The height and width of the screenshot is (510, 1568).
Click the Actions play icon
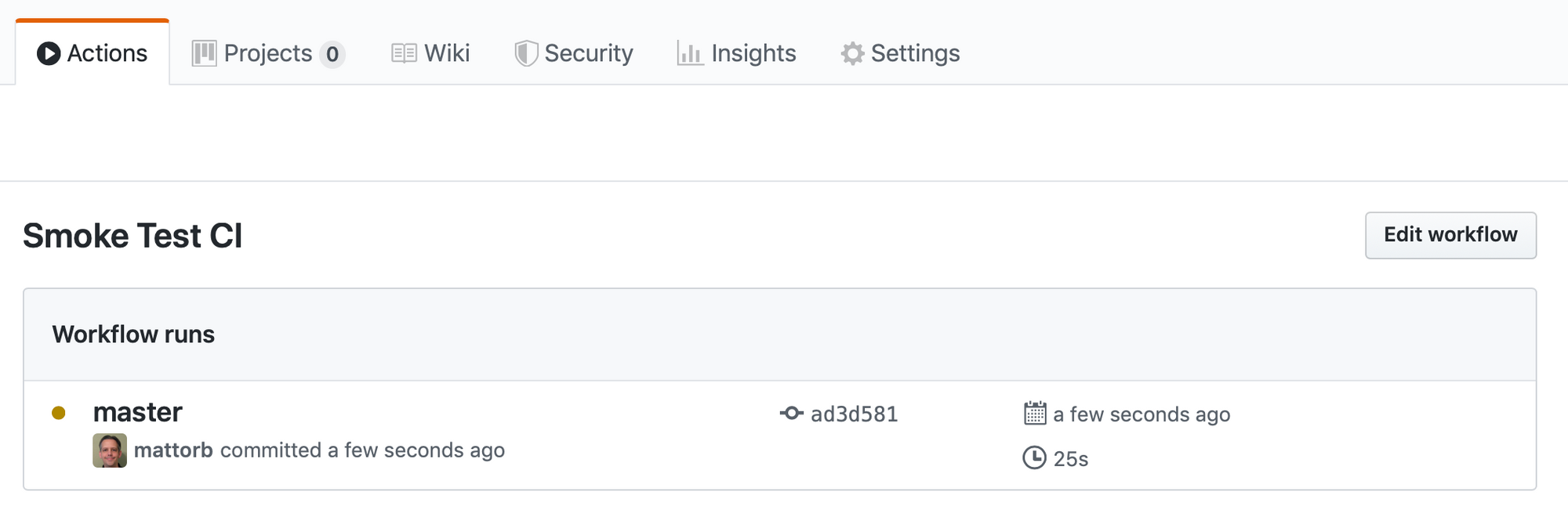[x=49, y=53]
